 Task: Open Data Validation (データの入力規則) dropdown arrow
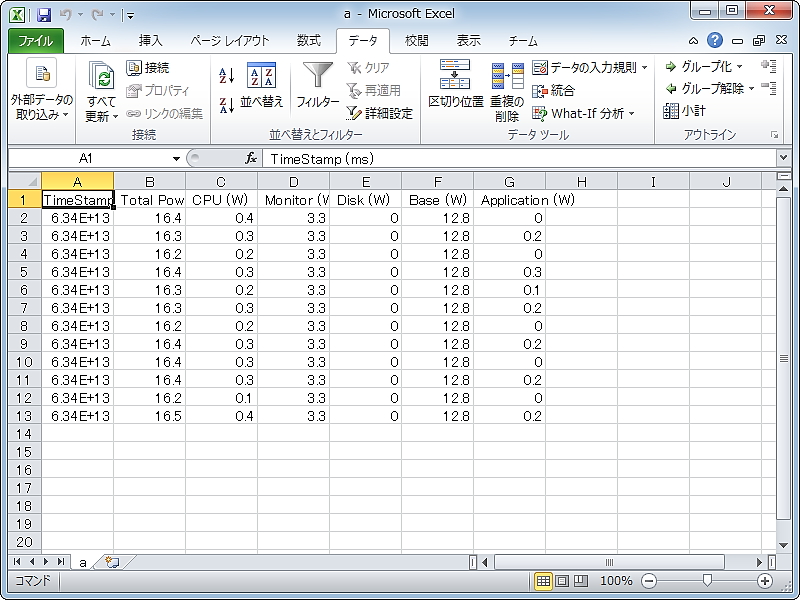(x=645, y=67)
